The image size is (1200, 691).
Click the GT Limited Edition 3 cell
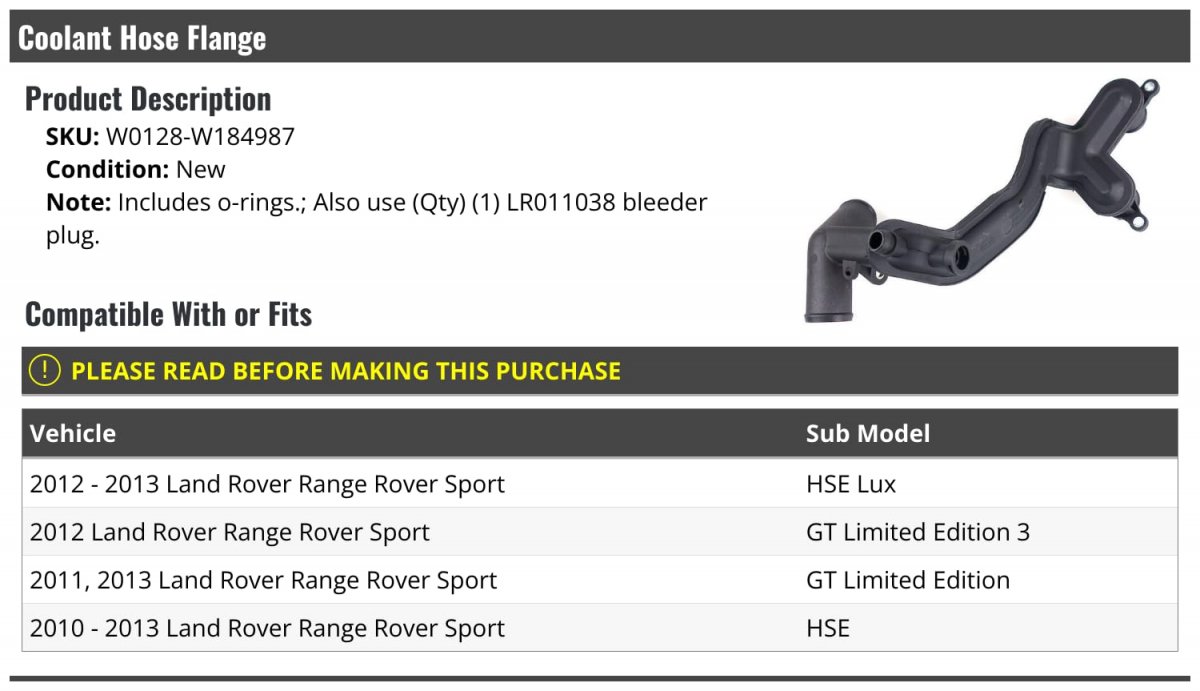coord(918,532)
